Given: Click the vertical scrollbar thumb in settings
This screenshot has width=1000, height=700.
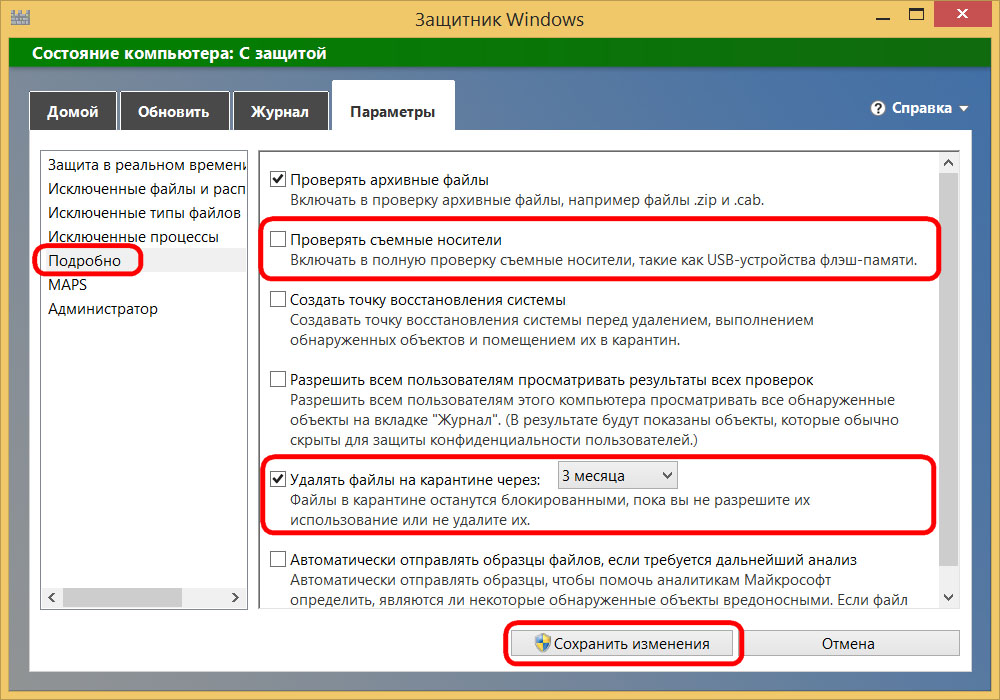Looking at the screenshot, I should 948,369.
